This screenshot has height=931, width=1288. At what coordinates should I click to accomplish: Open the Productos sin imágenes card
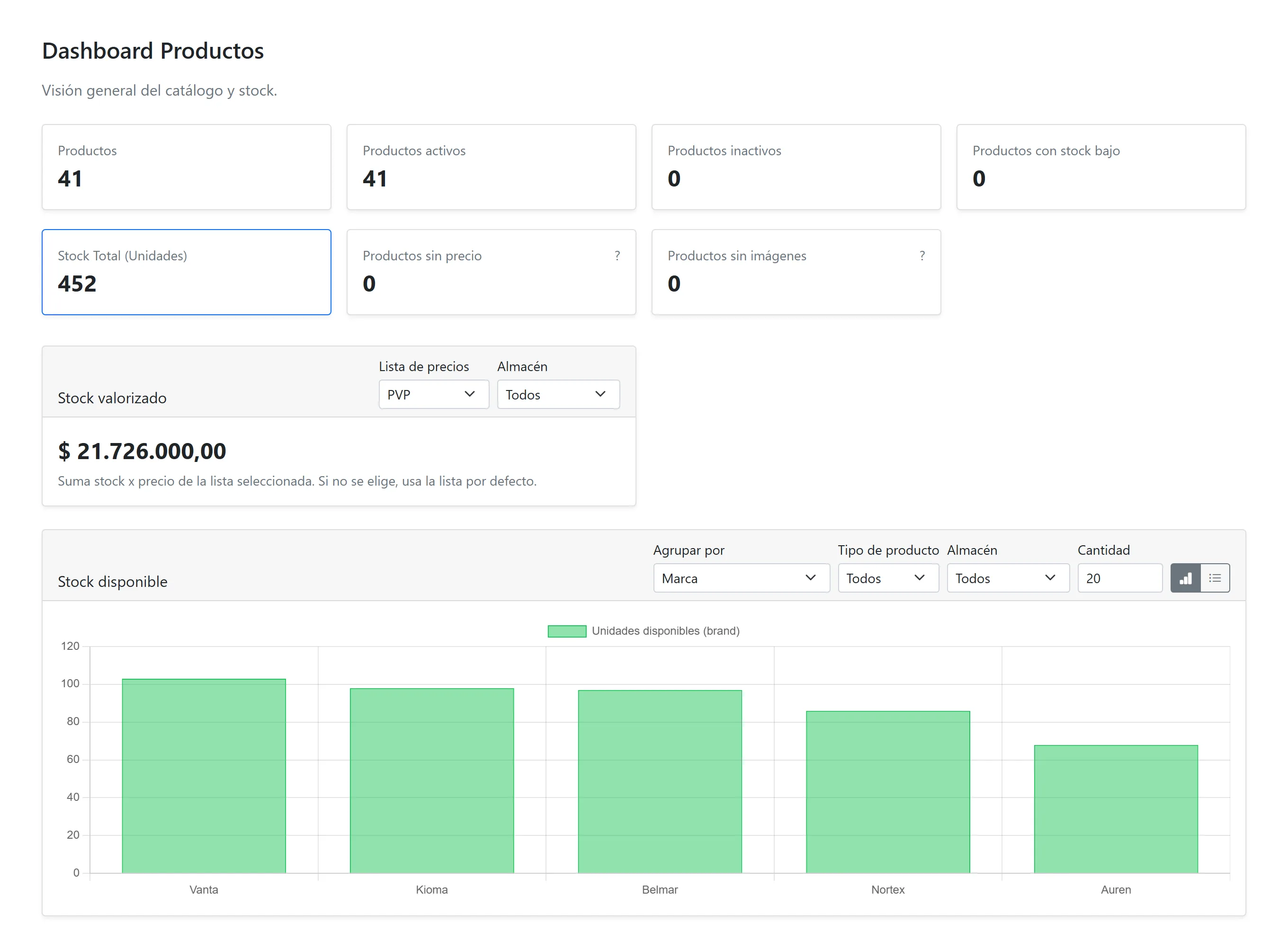pyautogui.click(x=796, y=272)
